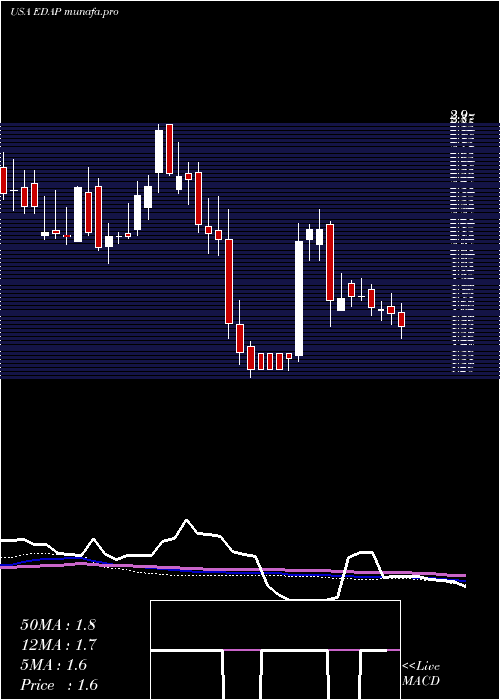Click the '50MA : 1.8' label
Viewport: 500px width, 700px height.
click(58, 625)
